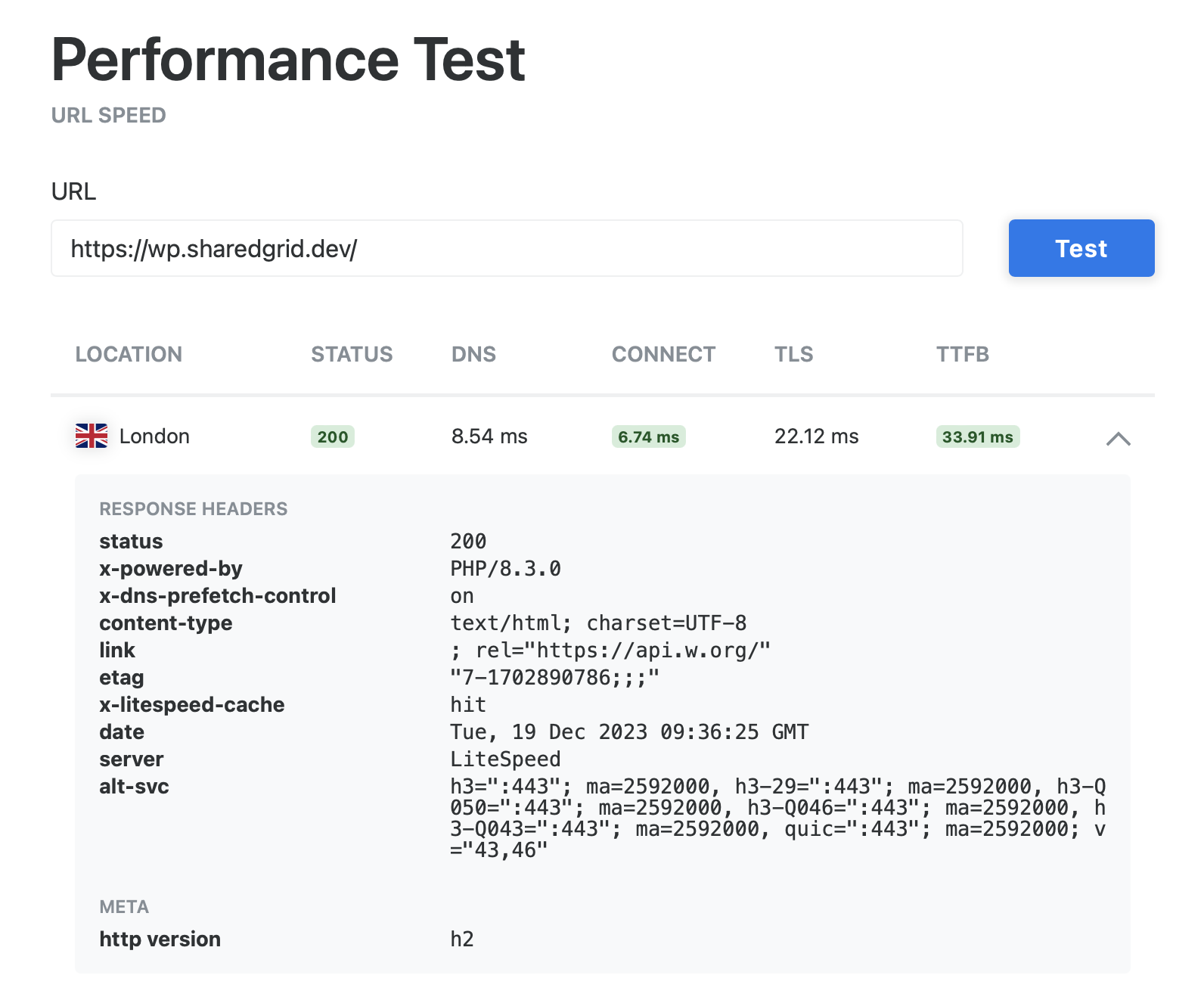Click the x-litespeed-cache header name
This screenshot has height=997, width=1204.
pyautogui.click(x=192, y=705)
